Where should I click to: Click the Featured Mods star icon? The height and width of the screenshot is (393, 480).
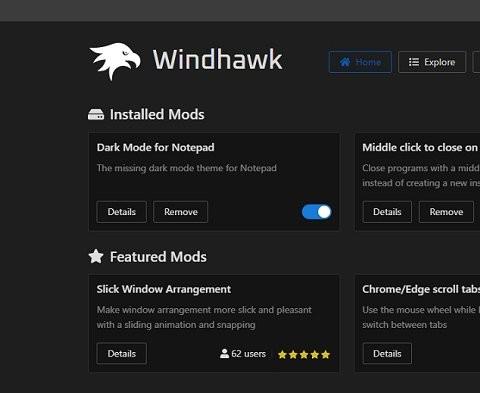[96, 257]
